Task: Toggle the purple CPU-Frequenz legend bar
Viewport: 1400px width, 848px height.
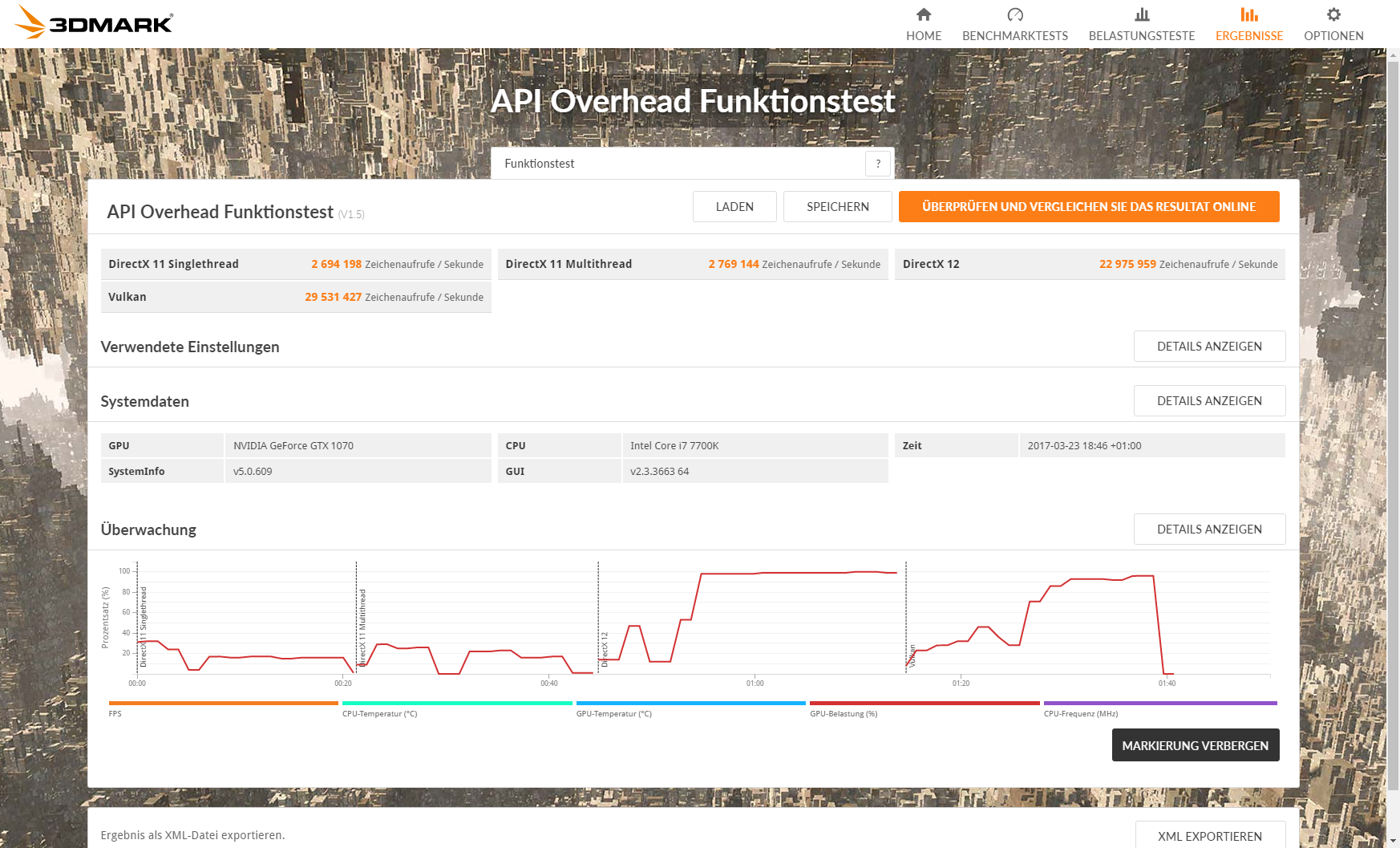Action: click(x=1160, y=703)
